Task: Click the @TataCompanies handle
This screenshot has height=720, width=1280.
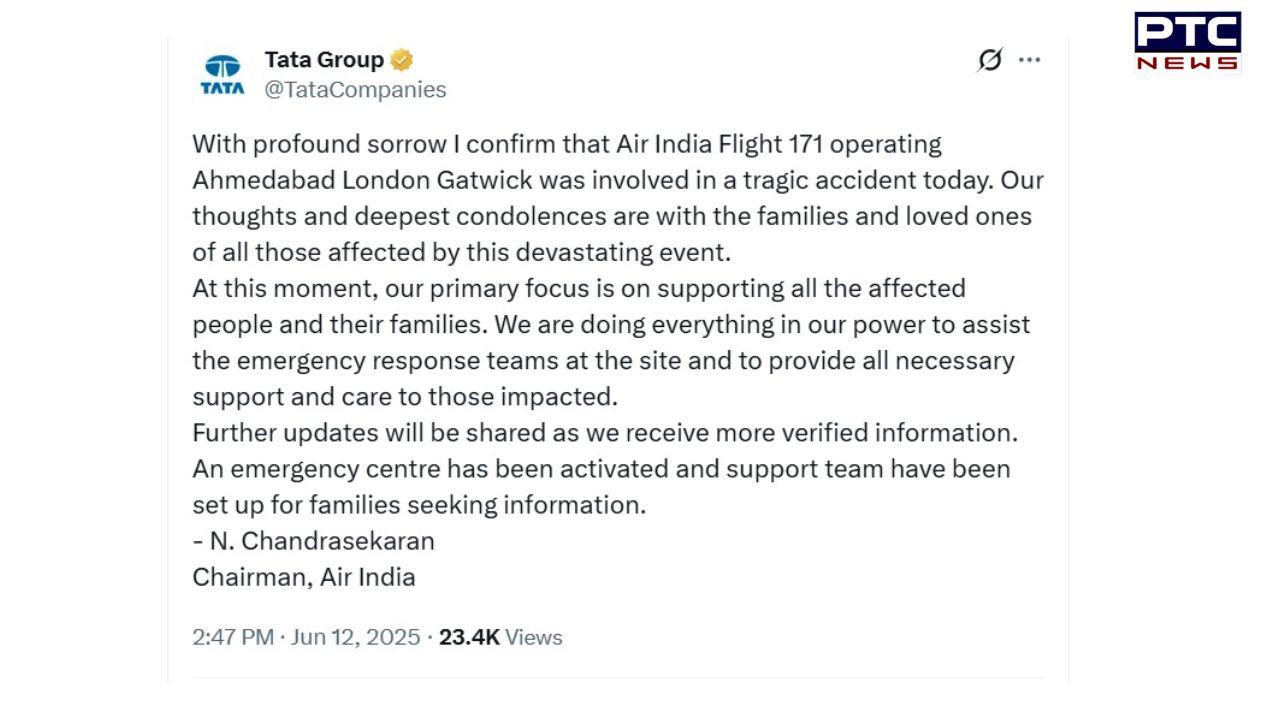Action: pos(355,90)
